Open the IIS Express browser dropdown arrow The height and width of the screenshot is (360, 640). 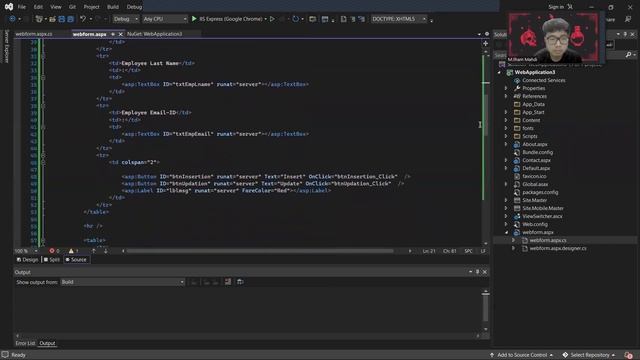[x=266, y=19]
